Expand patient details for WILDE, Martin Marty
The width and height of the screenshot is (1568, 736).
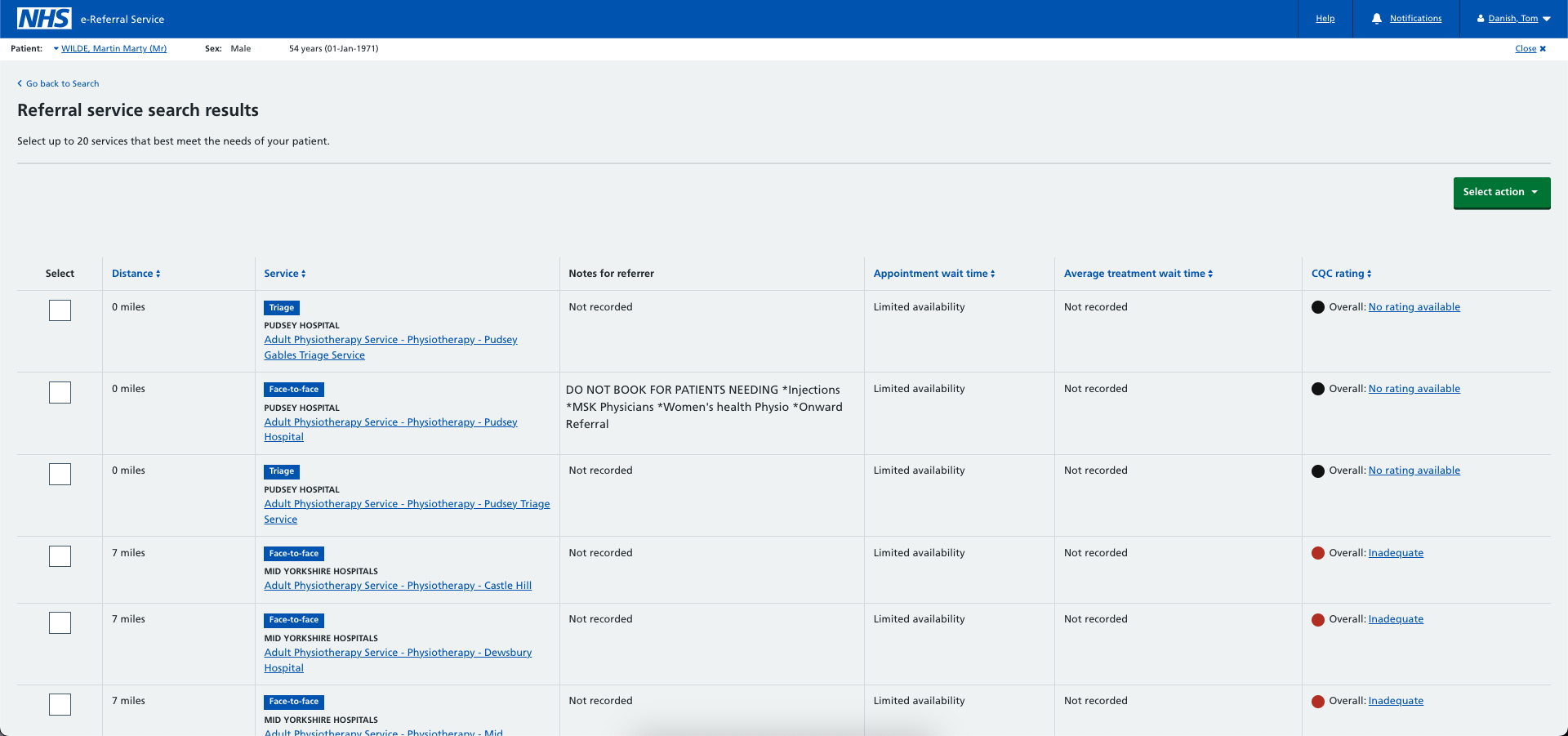tap(110, 49)
